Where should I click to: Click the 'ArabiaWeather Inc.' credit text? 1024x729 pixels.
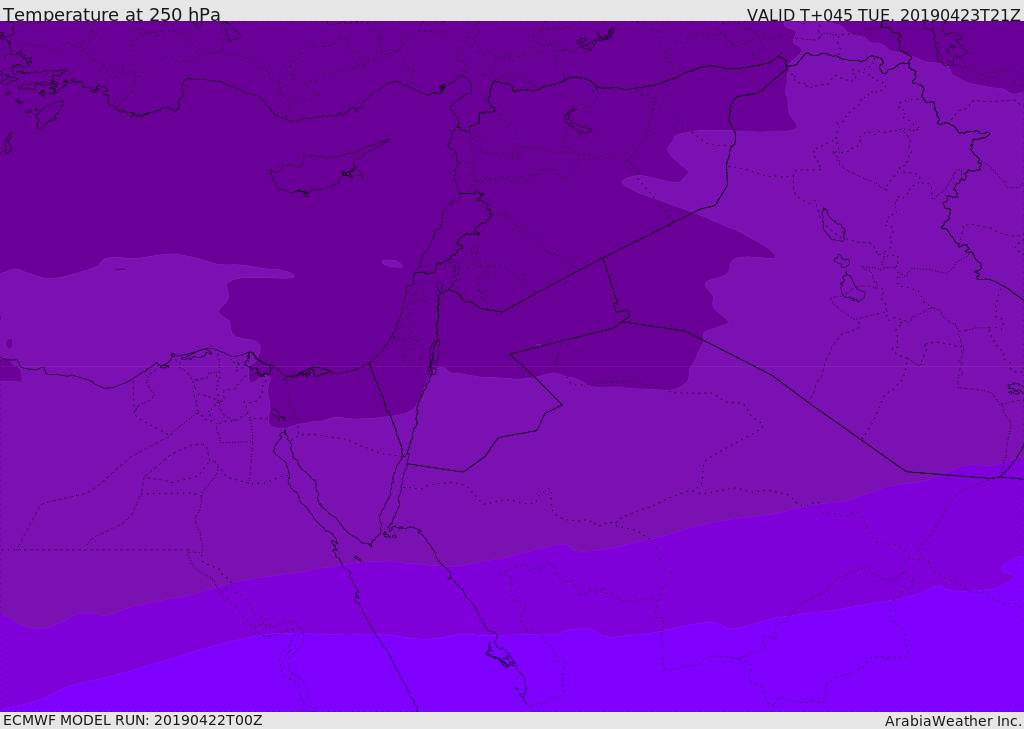(953, 721)
